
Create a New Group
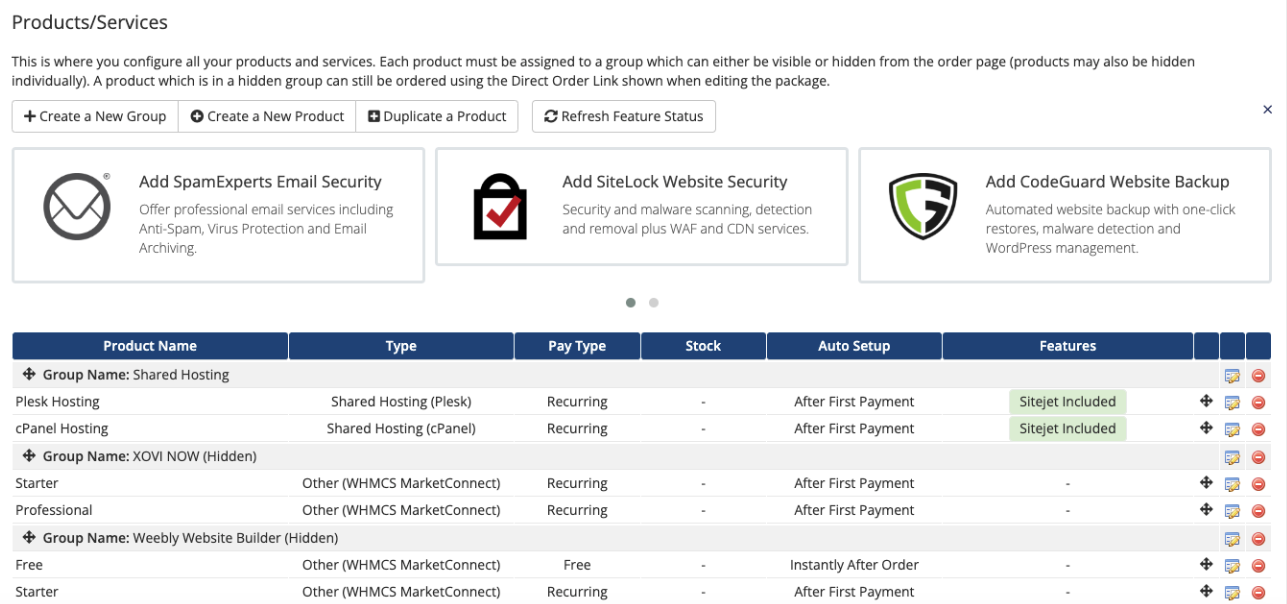coord(94,116)
